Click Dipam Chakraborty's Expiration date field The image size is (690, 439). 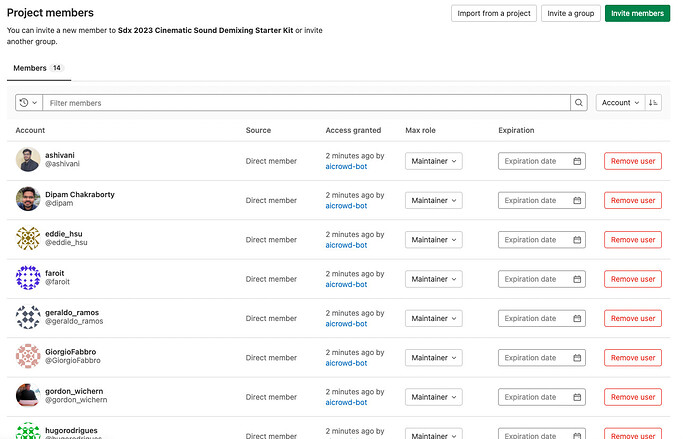click(x=542, y=200)
